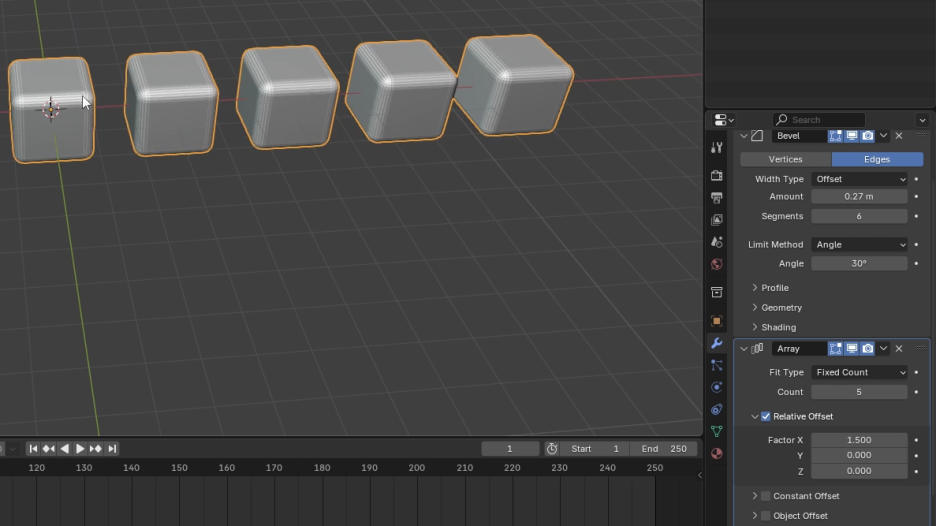
Task: Toggle Bevel modifier edit mode display
Action: (836, 136)
